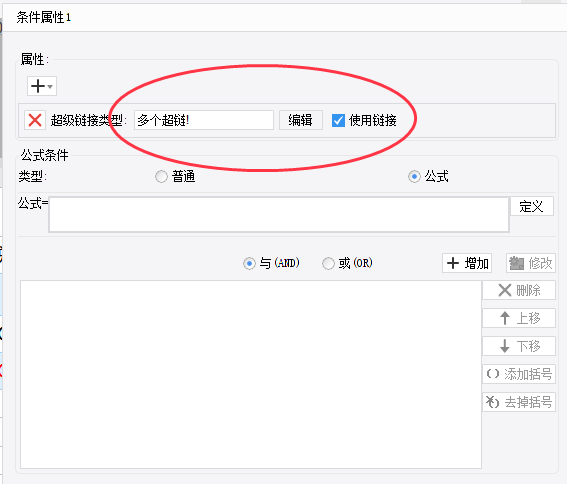Click inside the 公式= formula text area
The image size is (567, 484).
(279, 215)
